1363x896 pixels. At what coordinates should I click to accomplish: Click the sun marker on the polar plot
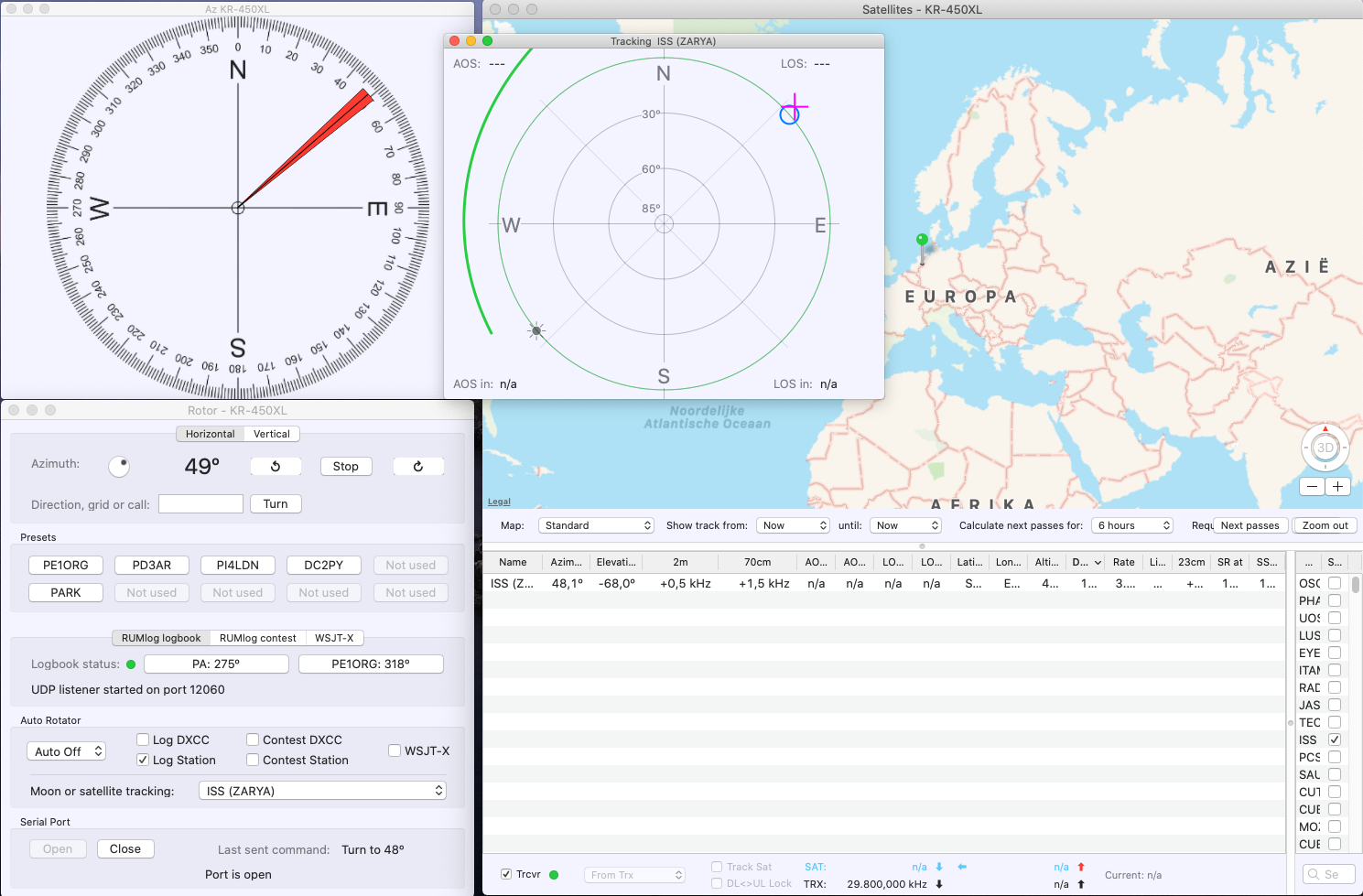click(536, 331)
